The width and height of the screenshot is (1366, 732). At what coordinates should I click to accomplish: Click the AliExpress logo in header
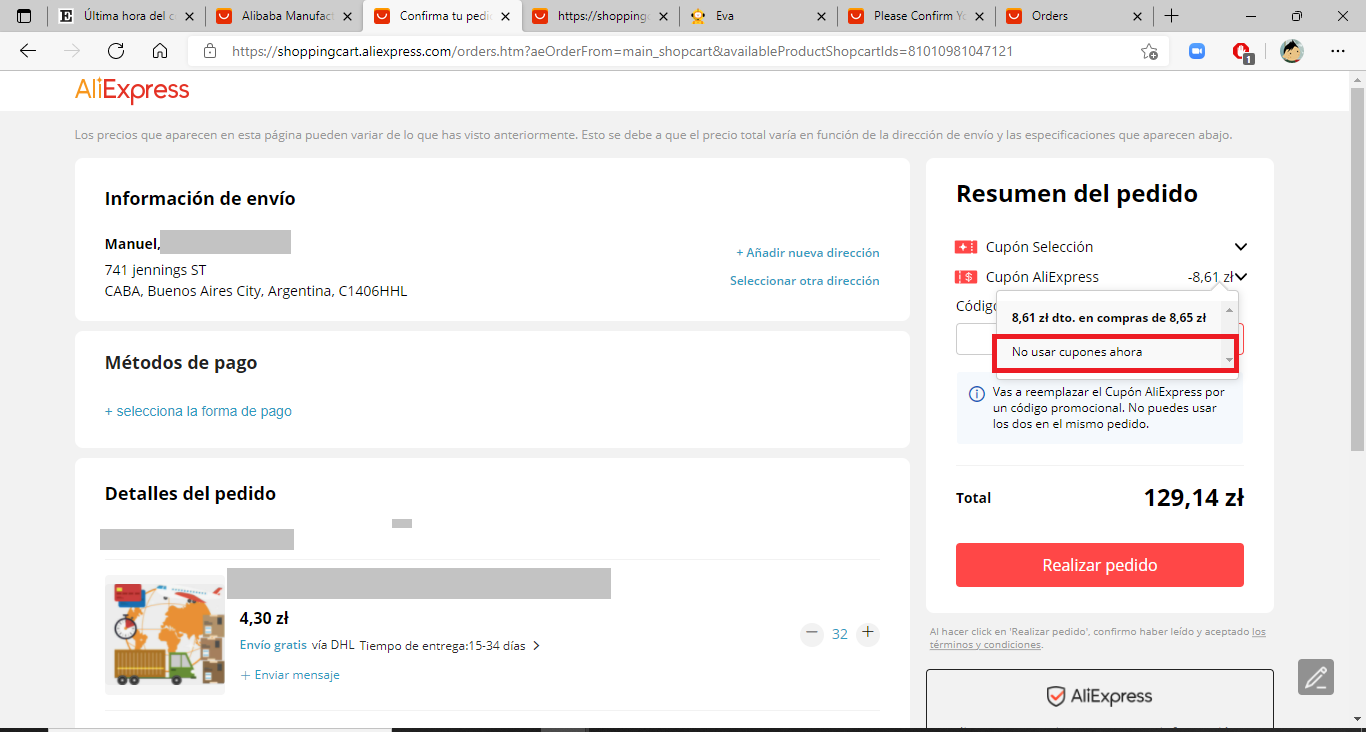[132, 91]
